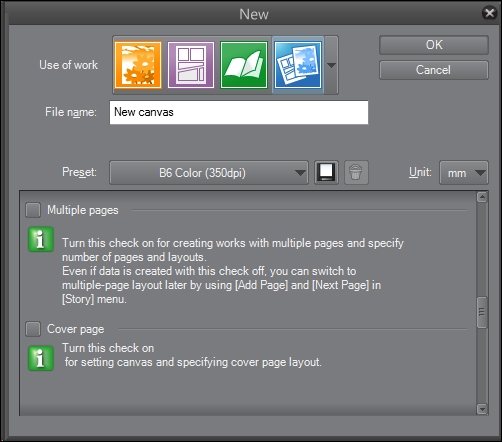Click the scrollbar thumb in settings panel
502x442 pixels.
[482, 312]
